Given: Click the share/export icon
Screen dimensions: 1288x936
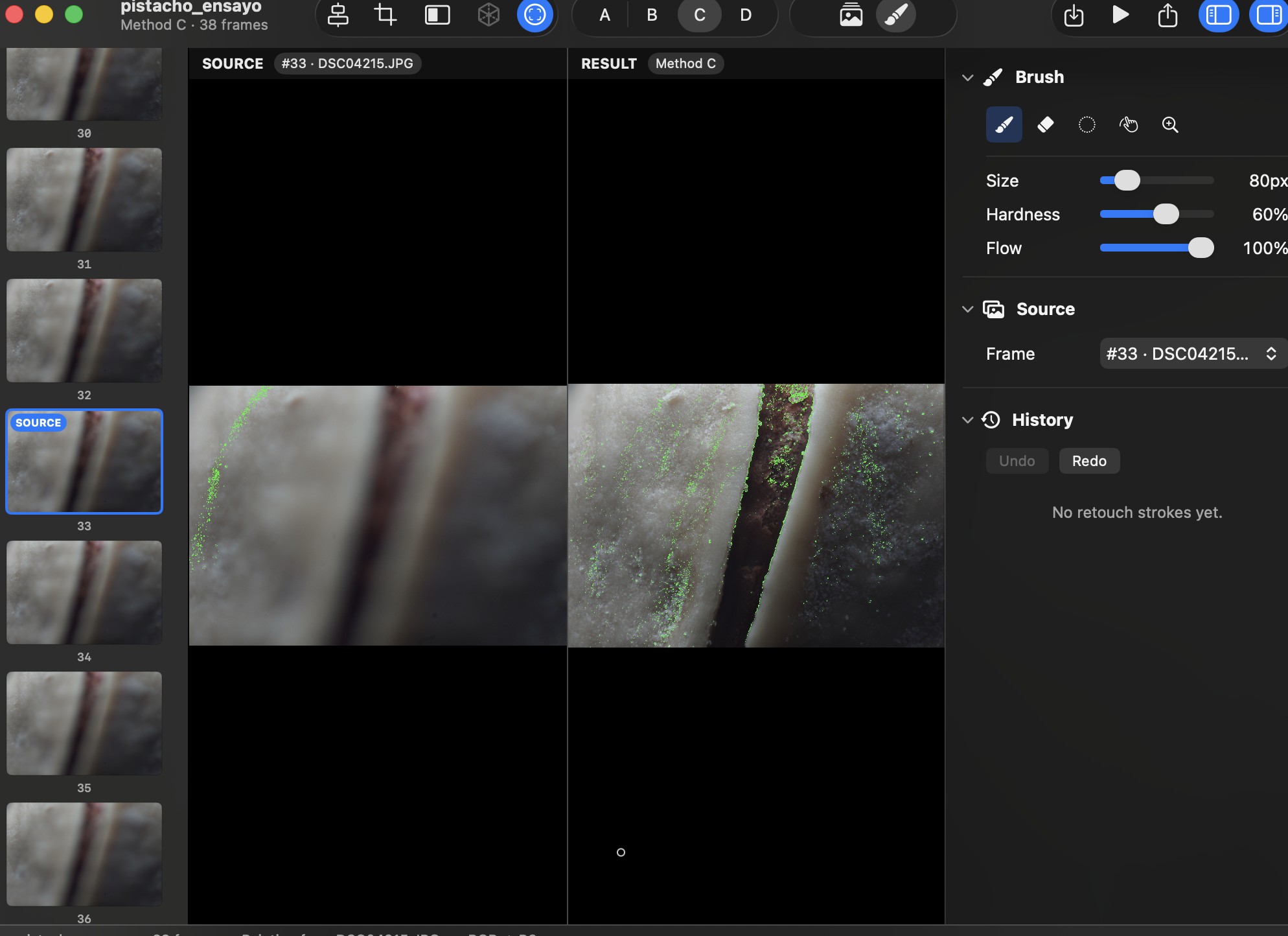Looking at the screenshot, I should 1167,15.
